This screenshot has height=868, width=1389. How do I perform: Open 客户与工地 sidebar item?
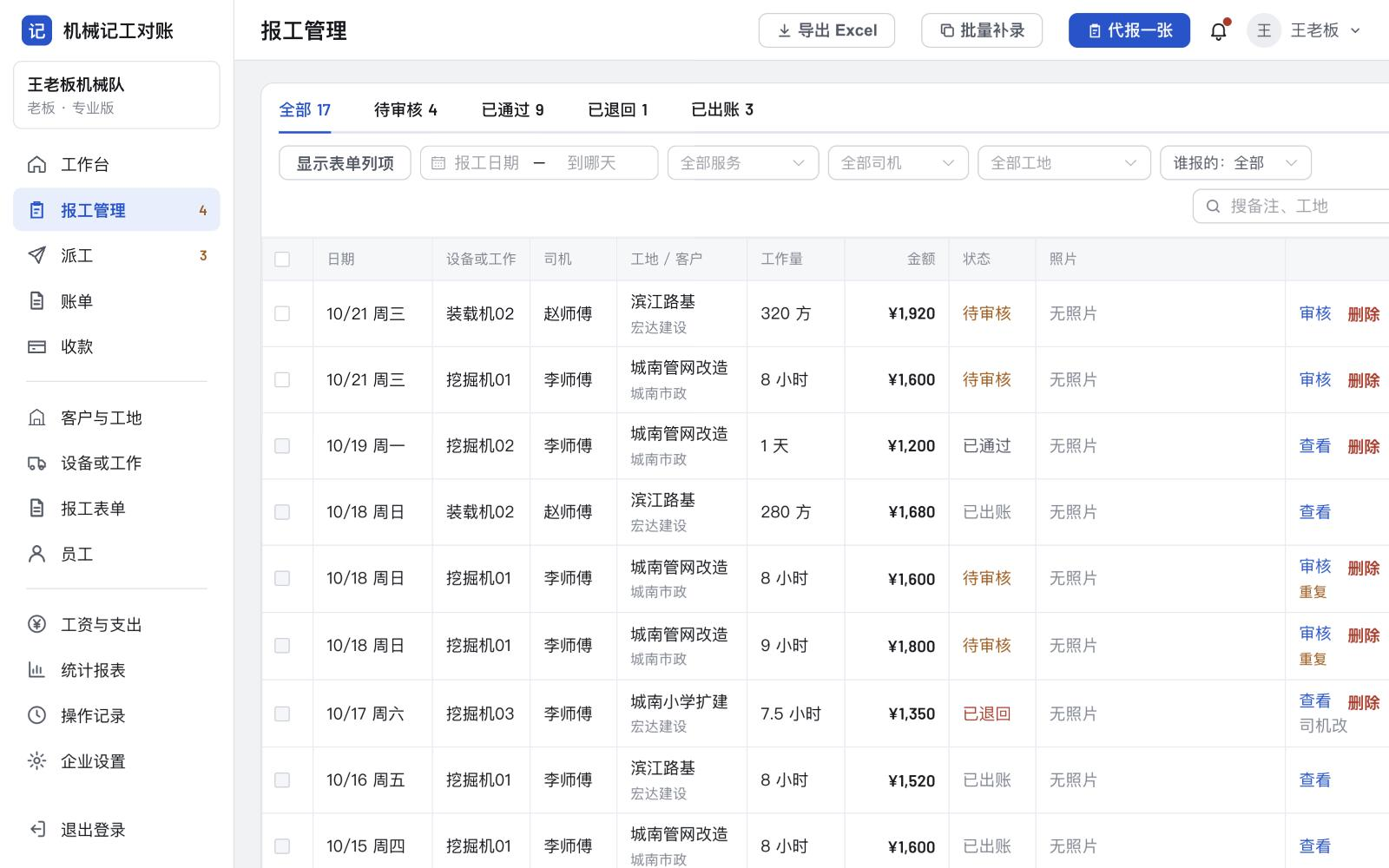coord(116,418)
